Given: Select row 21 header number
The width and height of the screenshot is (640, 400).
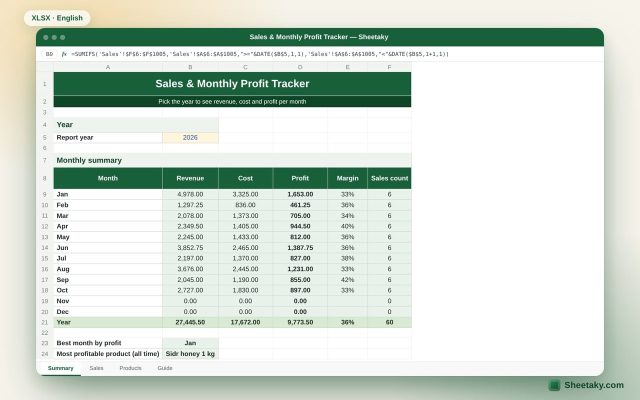Looking at the screenshot, I should click(45, 322).
